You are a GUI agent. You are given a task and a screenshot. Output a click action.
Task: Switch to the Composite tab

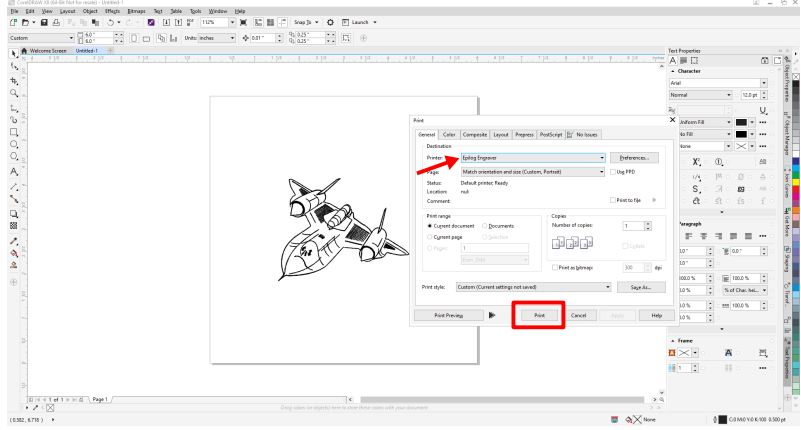475,135
